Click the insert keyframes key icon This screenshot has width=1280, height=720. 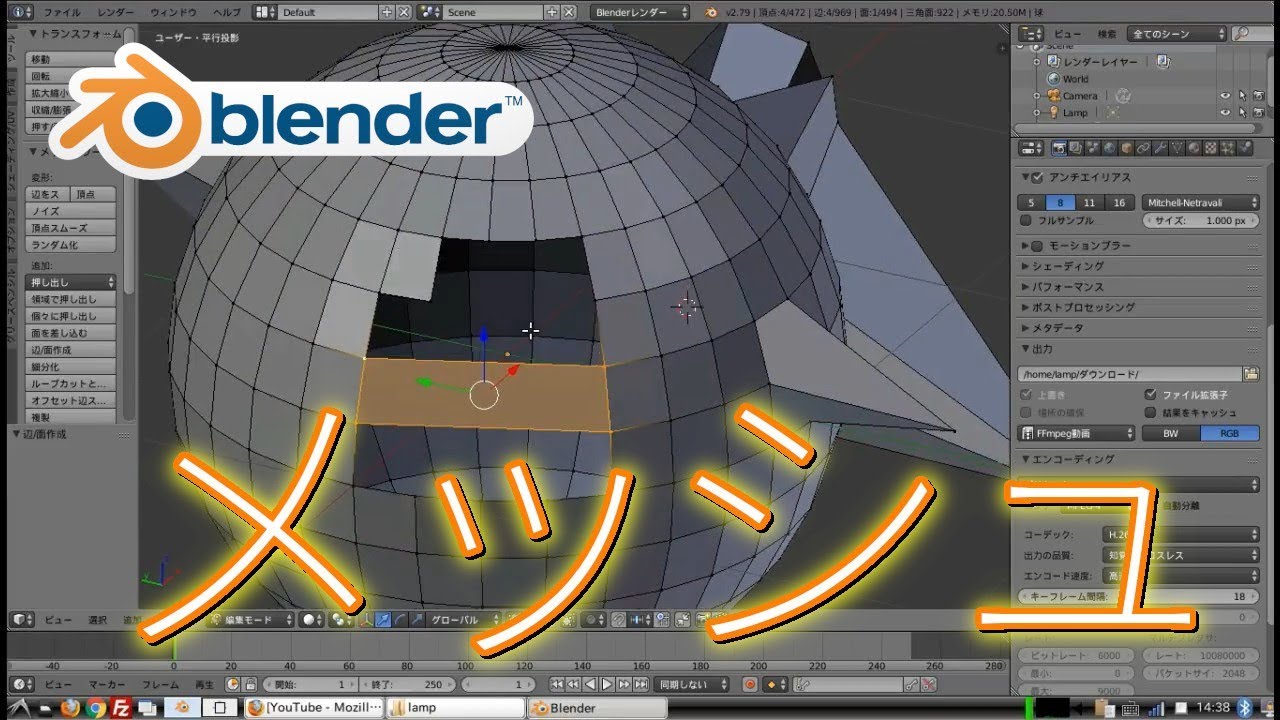(911, 685)
